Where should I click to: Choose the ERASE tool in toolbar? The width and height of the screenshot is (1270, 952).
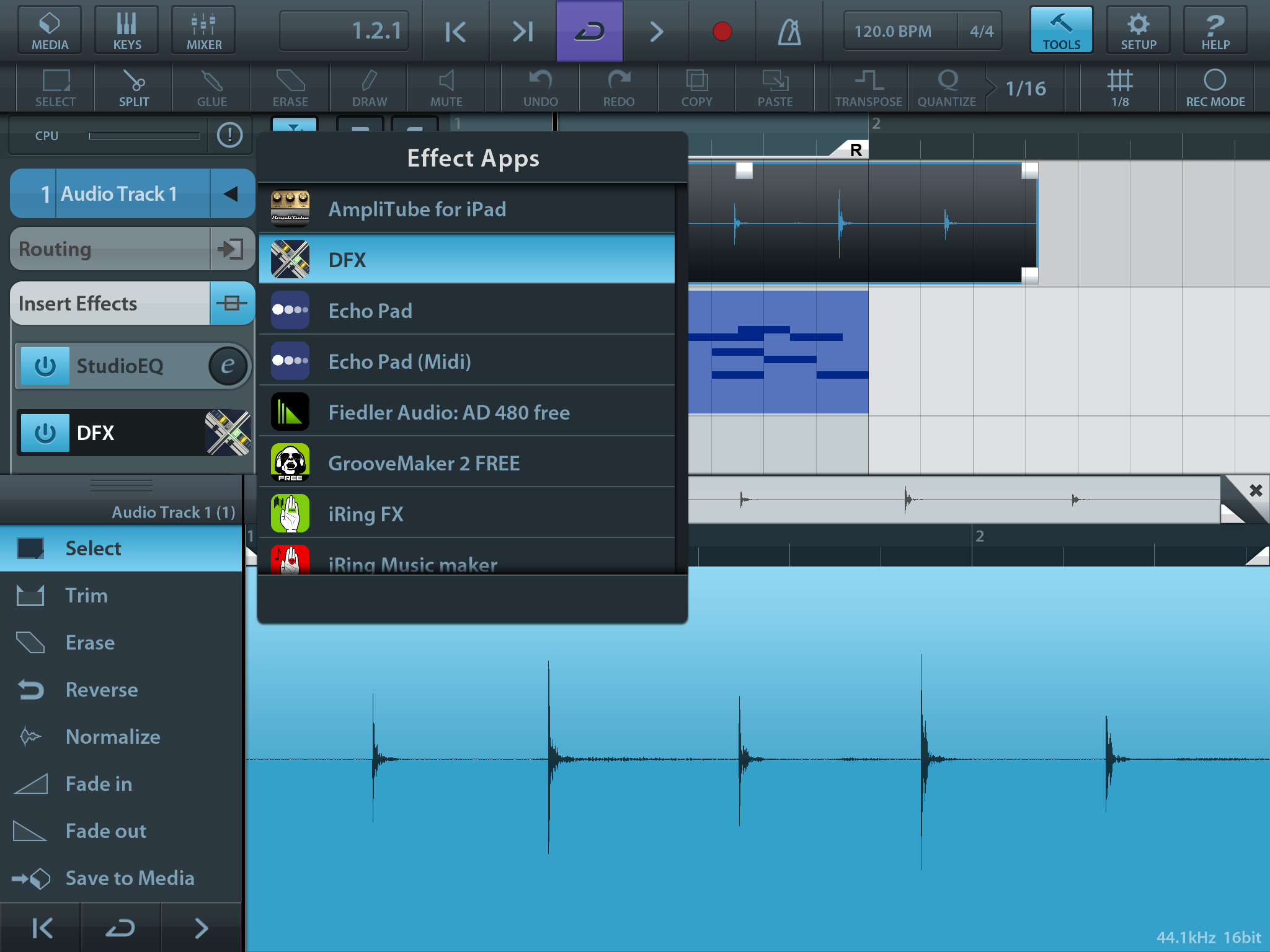[290, 88]
